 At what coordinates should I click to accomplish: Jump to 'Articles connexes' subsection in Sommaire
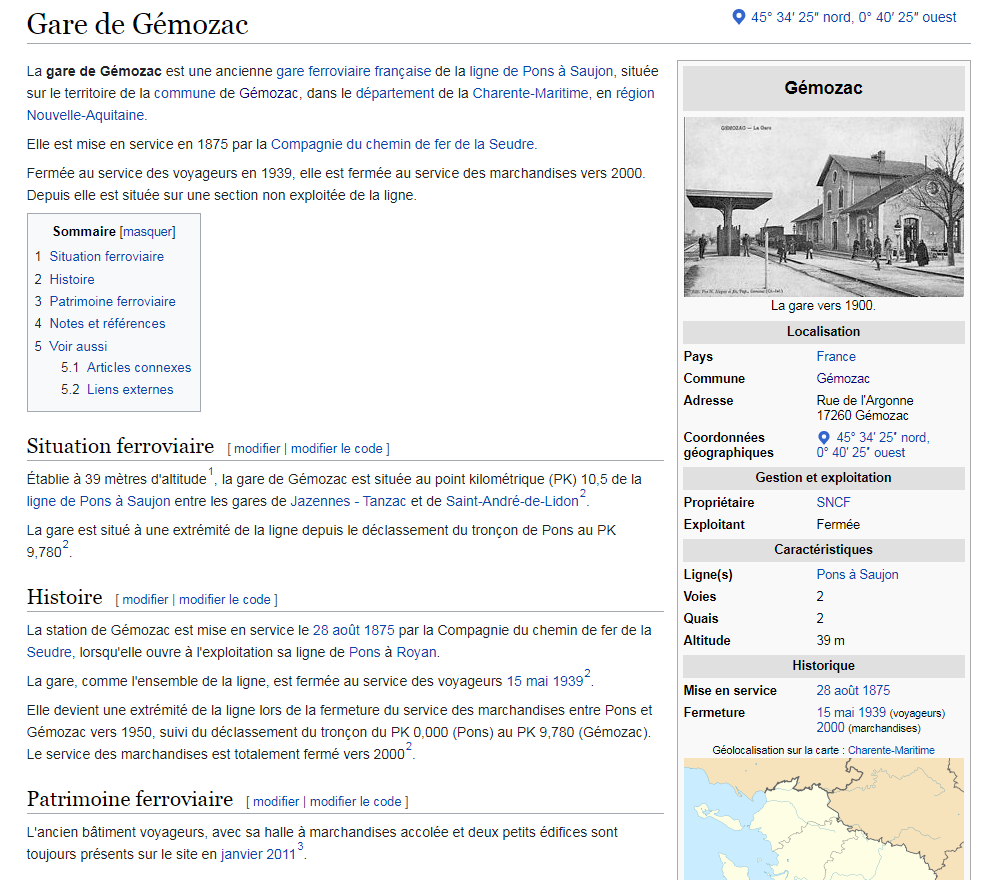point(139,368)
